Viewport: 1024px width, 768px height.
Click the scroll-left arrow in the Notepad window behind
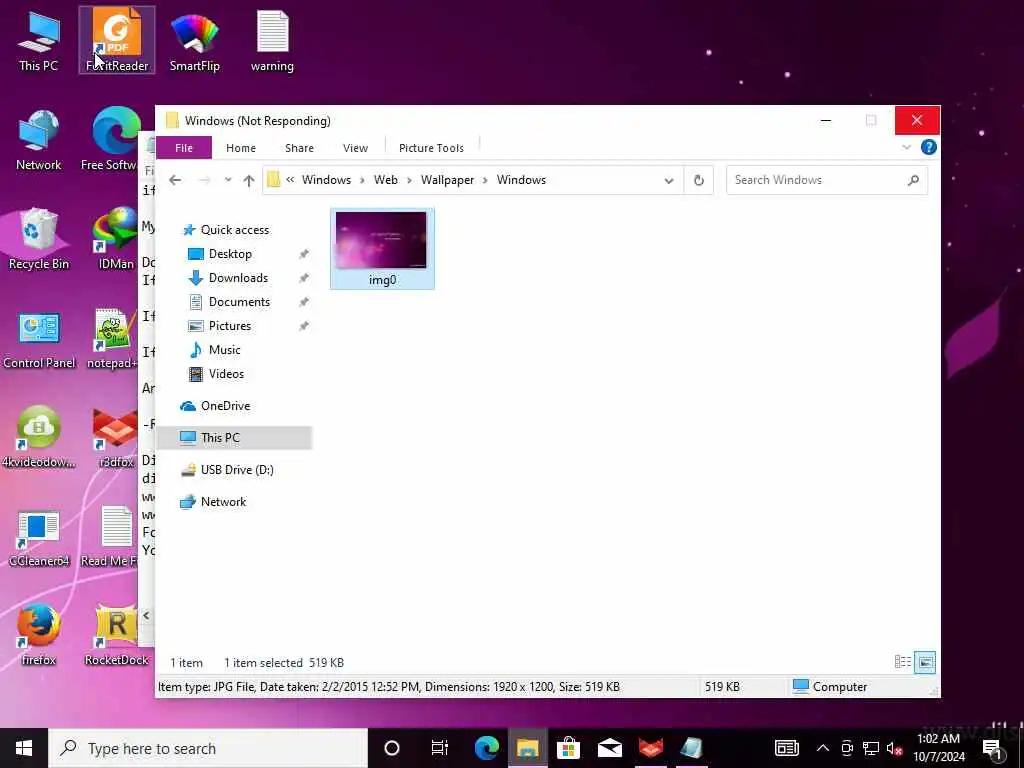click(146, 615)
